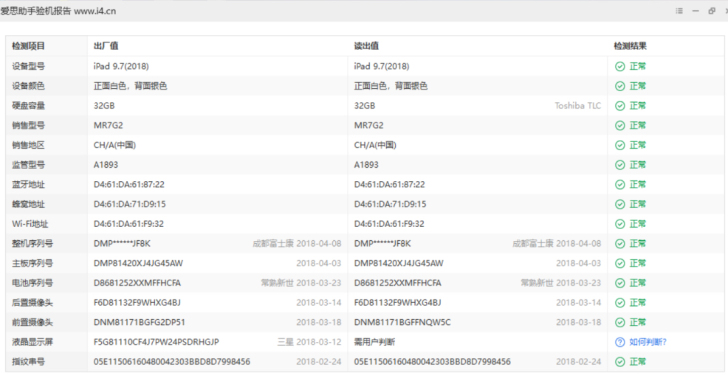Click the question mark icon beside 如何判断

coord(620,342)
